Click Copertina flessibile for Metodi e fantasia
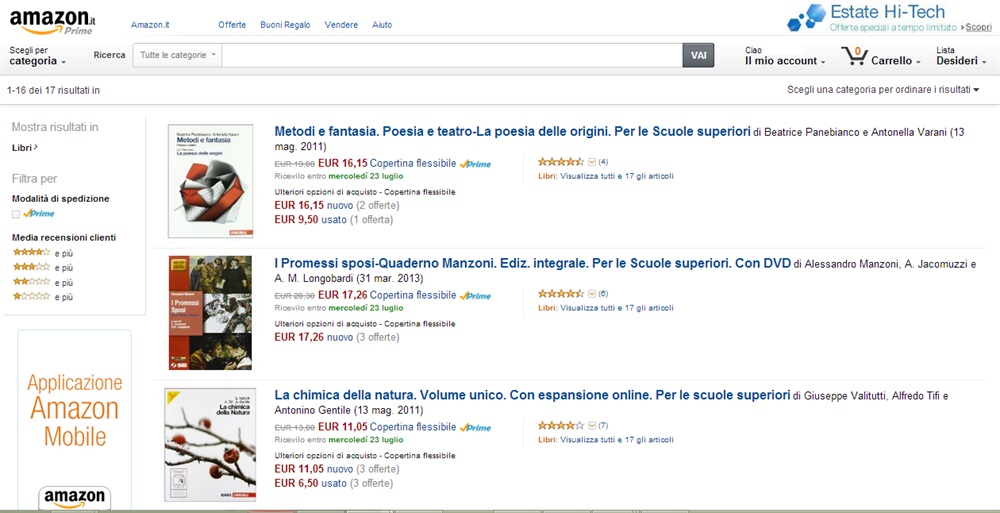The height and width of the screenshot is (513, 1000). [x=413, y=163]
